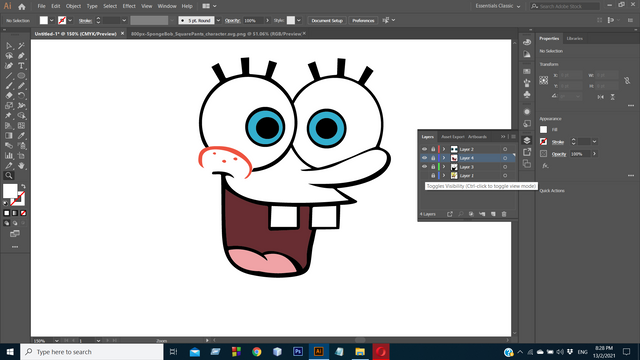Select the Magic Wand tool
This screenshot has width=640, height=360.
pos(21,46)
